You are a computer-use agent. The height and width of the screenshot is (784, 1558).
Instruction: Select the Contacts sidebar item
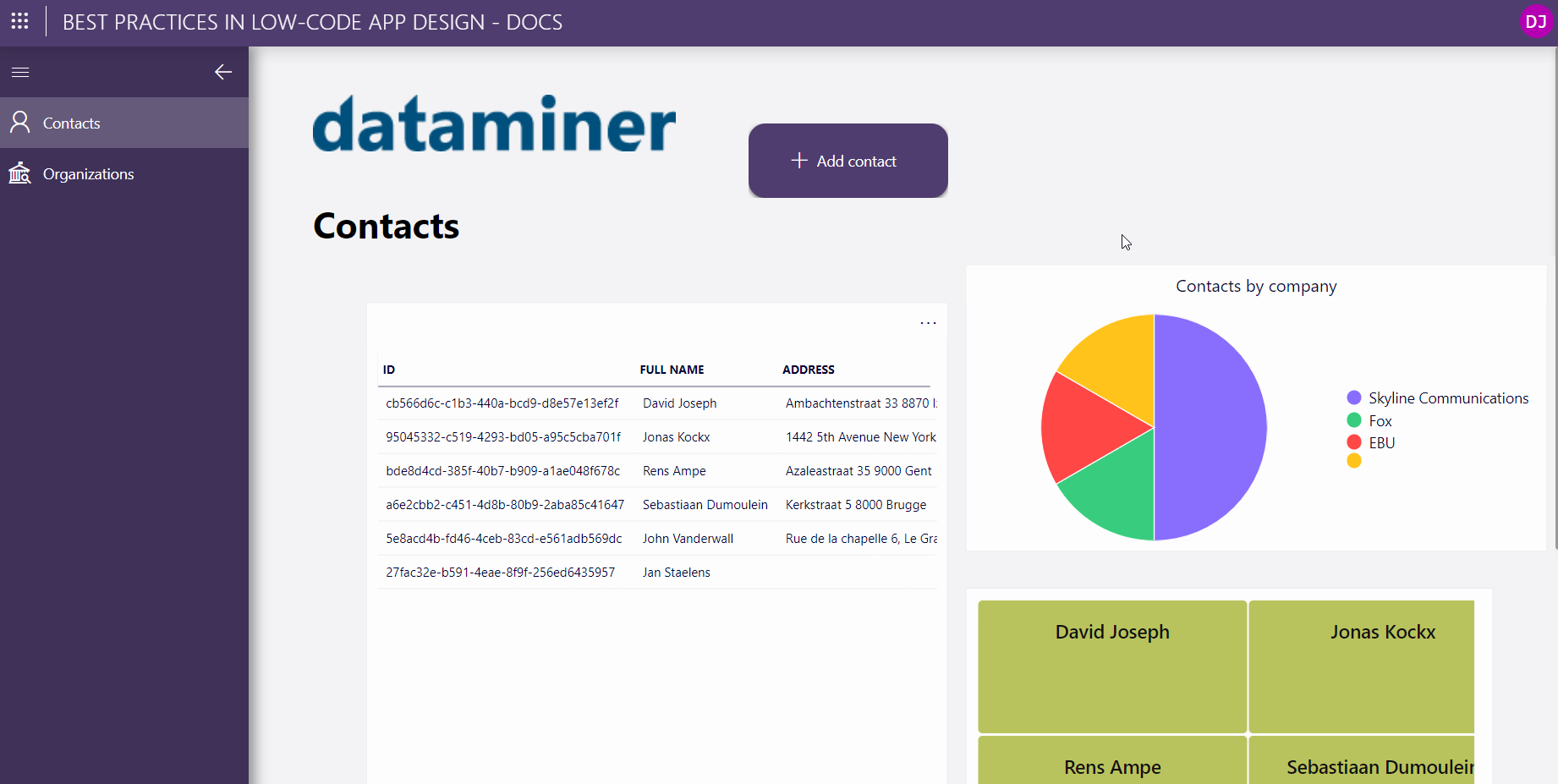click(x=72, y=123)
